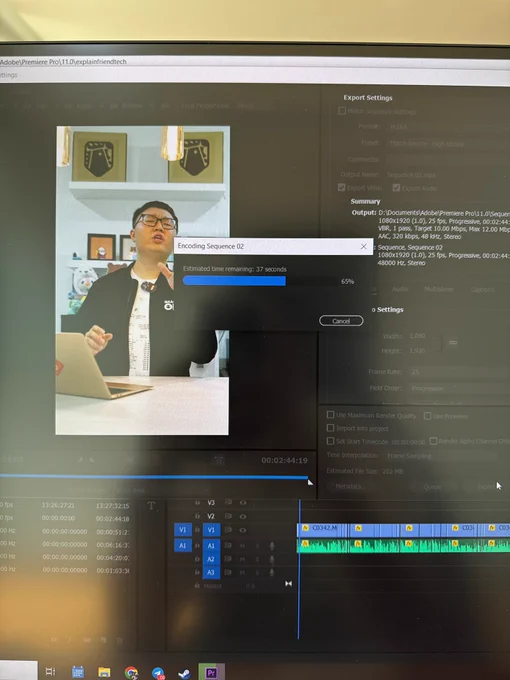Click Output Name Sequence 02.mp4 link

coord(411,175)
